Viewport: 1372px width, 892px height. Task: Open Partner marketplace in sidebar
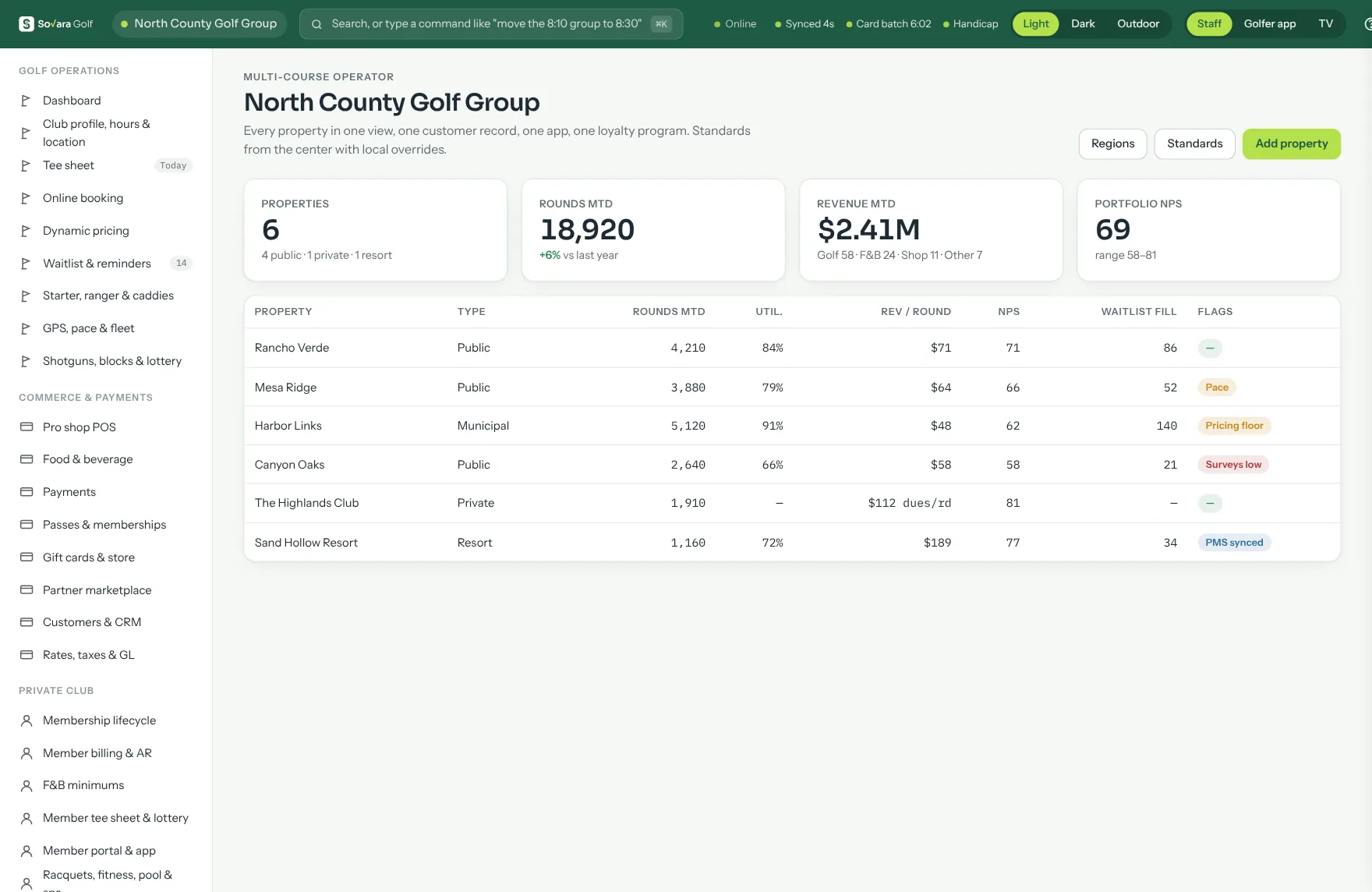click(x=106, y=590)
